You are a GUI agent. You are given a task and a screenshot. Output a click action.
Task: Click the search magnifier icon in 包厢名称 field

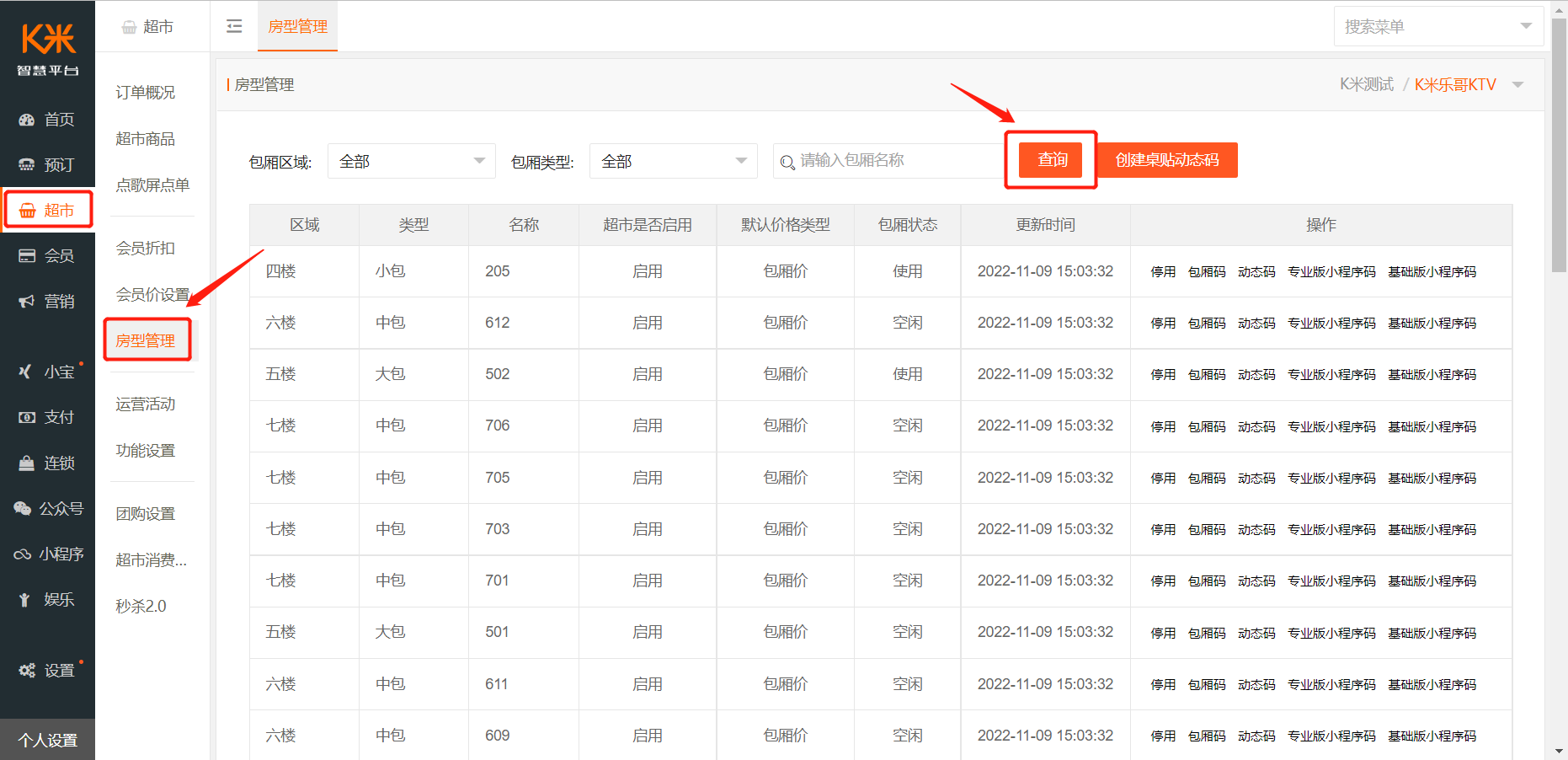click(x=787, y=162)
